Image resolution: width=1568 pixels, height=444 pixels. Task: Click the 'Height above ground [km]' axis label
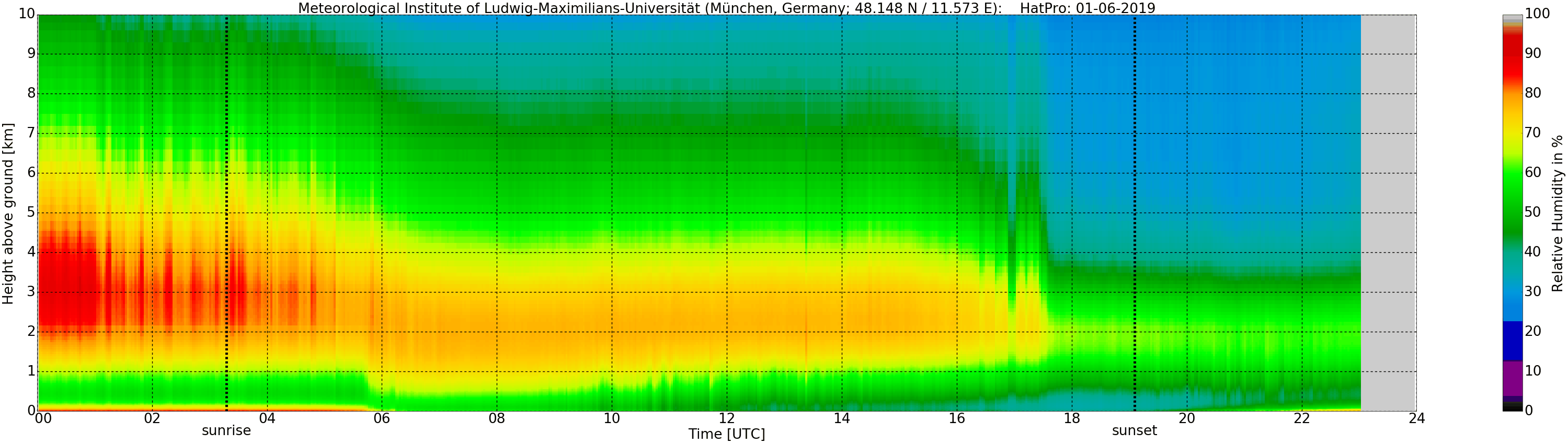[8, 214]
